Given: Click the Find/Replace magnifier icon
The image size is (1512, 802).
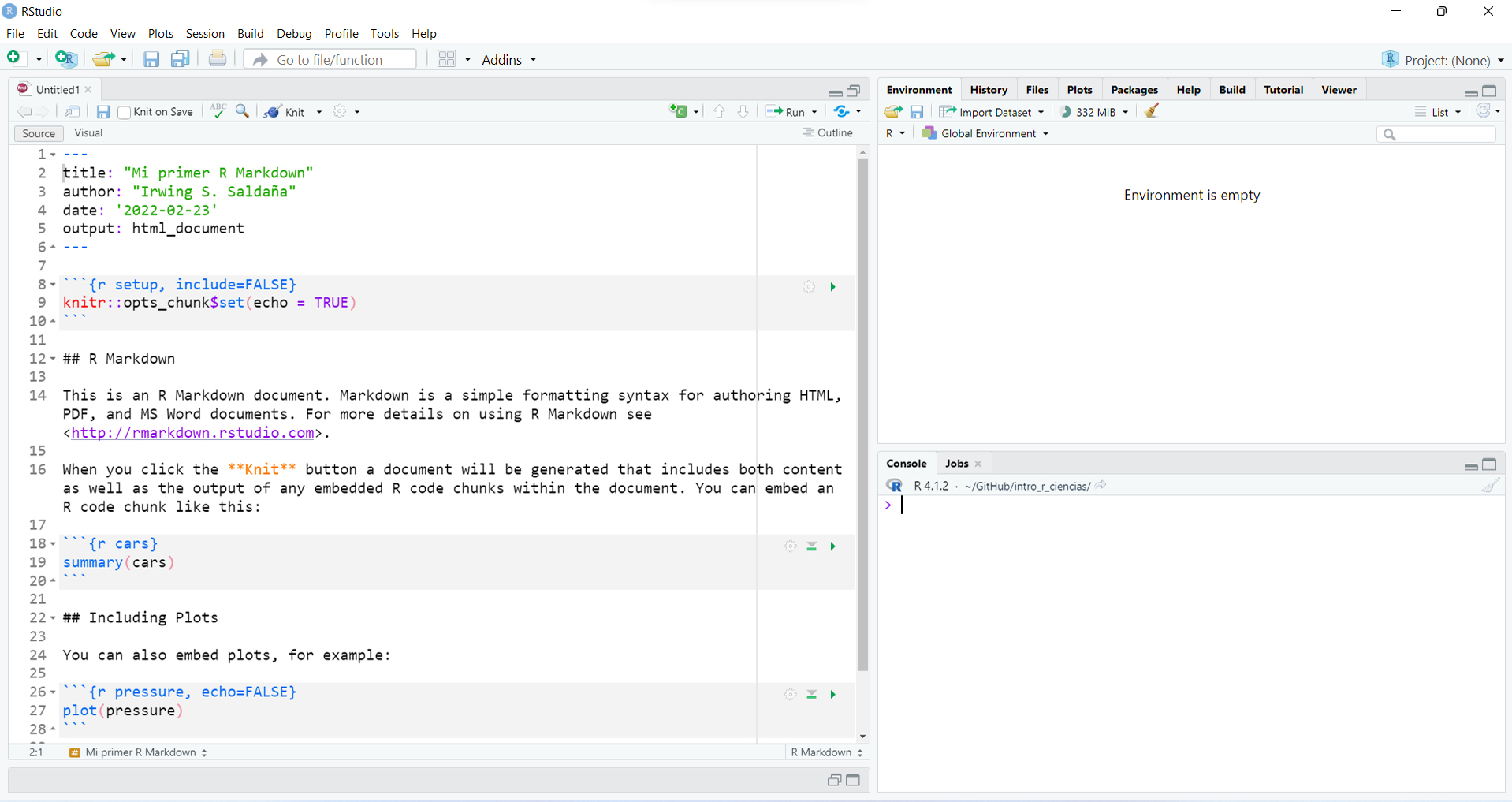Looking at the screenshot, I should (x=243, y=111).
